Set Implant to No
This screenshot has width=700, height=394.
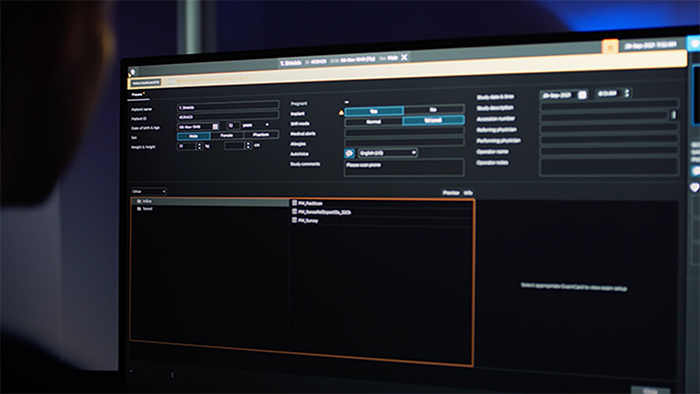(433, 109)
